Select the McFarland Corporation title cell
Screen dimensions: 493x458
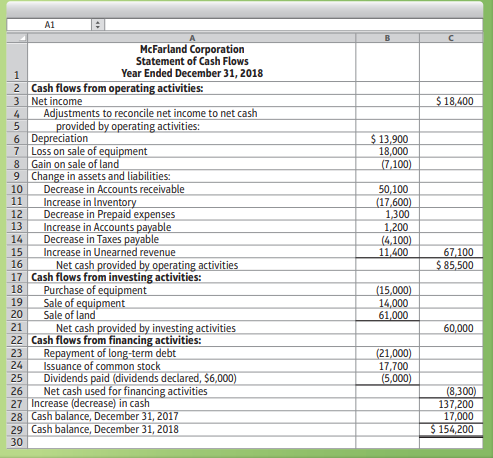[x=192, y=62]
